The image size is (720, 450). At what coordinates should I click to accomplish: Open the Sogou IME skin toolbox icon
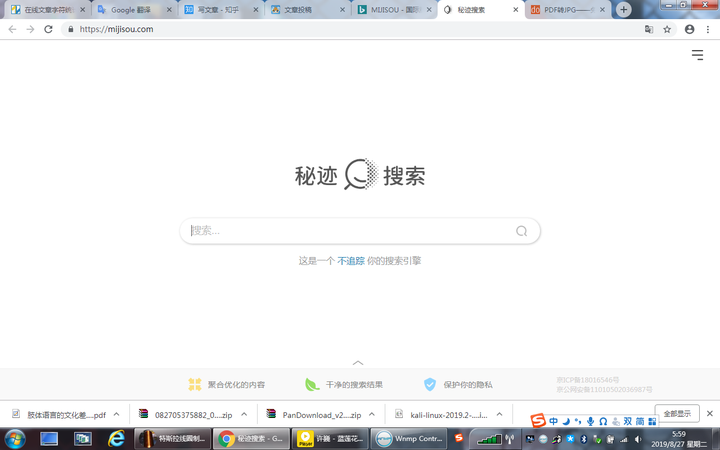(x=652, y=421)
